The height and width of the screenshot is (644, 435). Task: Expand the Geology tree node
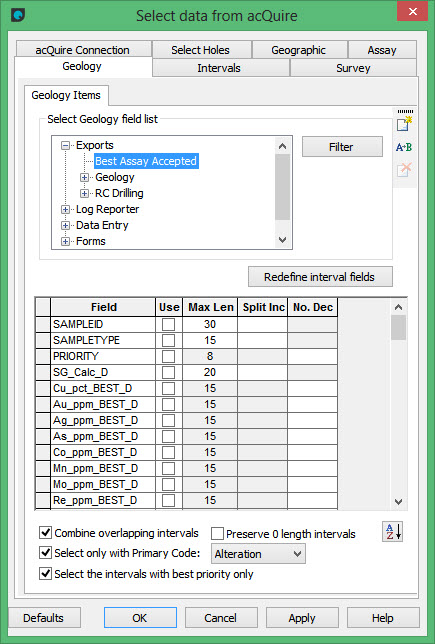coord(84,177)
